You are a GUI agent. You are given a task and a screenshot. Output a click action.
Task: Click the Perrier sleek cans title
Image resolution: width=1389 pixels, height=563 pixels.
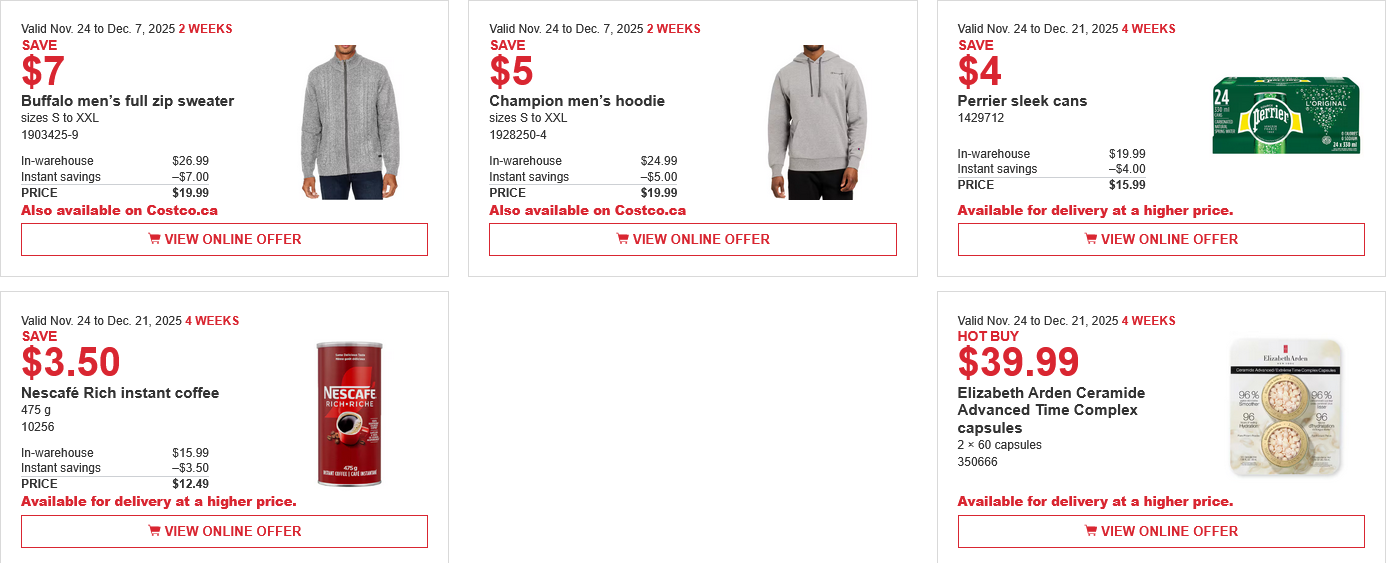1022,101
